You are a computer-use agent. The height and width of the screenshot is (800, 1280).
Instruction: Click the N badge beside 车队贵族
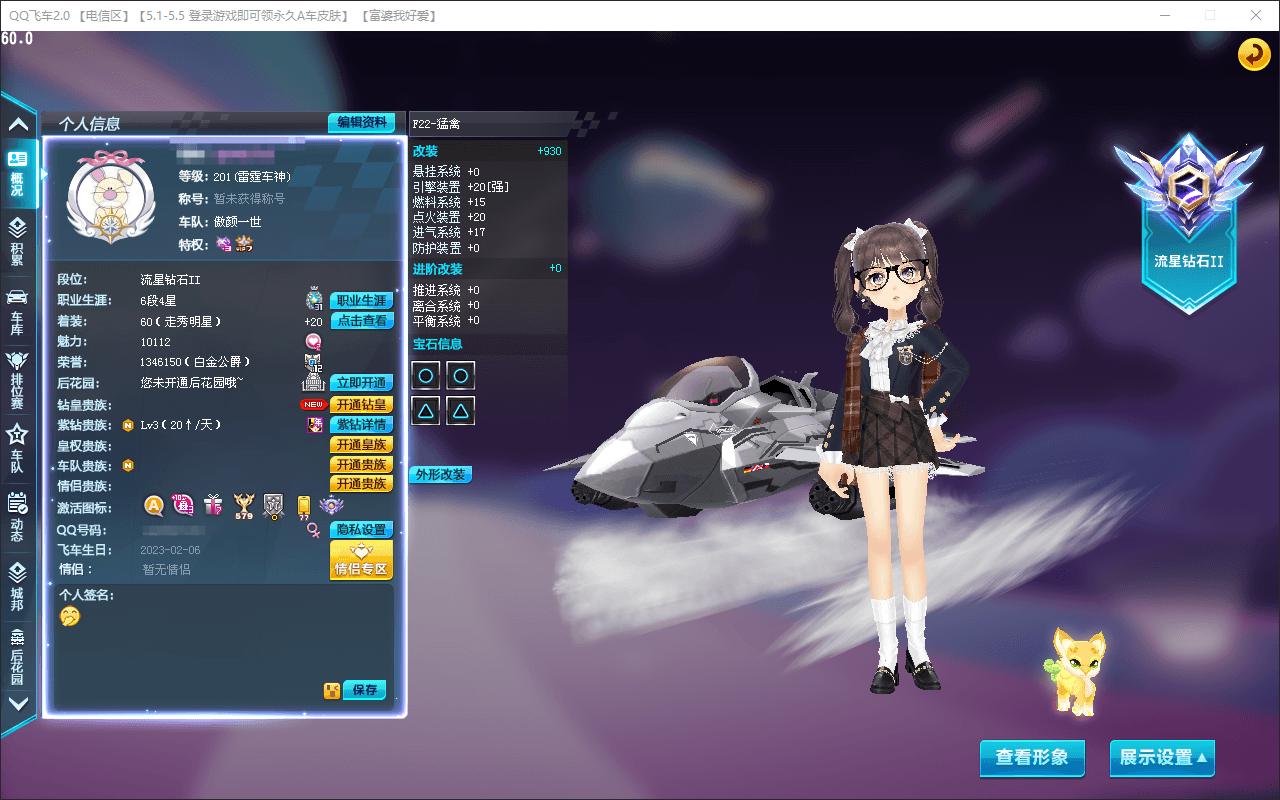tap(128, 465)
